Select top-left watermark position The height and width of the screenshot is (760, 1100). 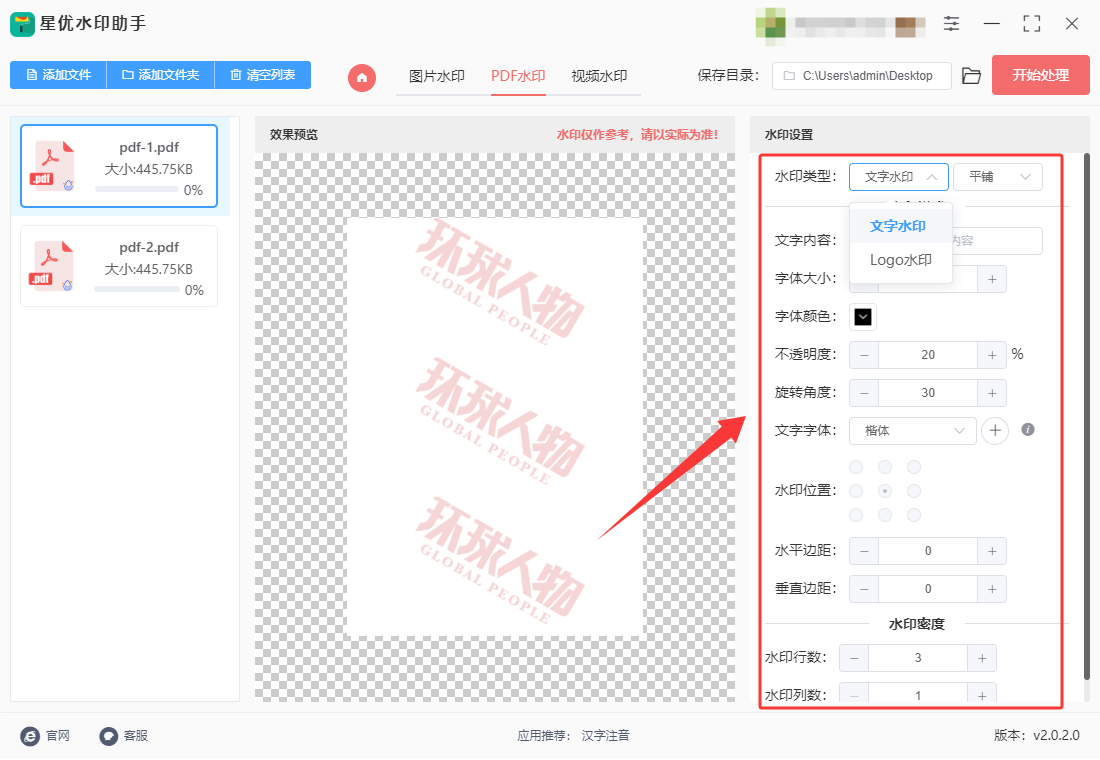tap(856, 467)
